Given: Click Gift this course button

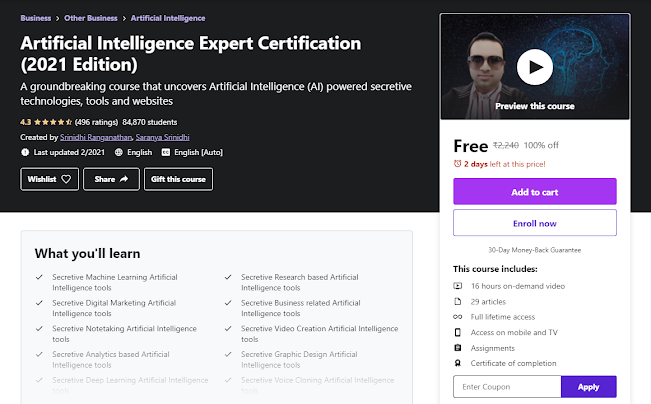Looking at the screenshot, I should pyautogui.click(x=179, y=179).
